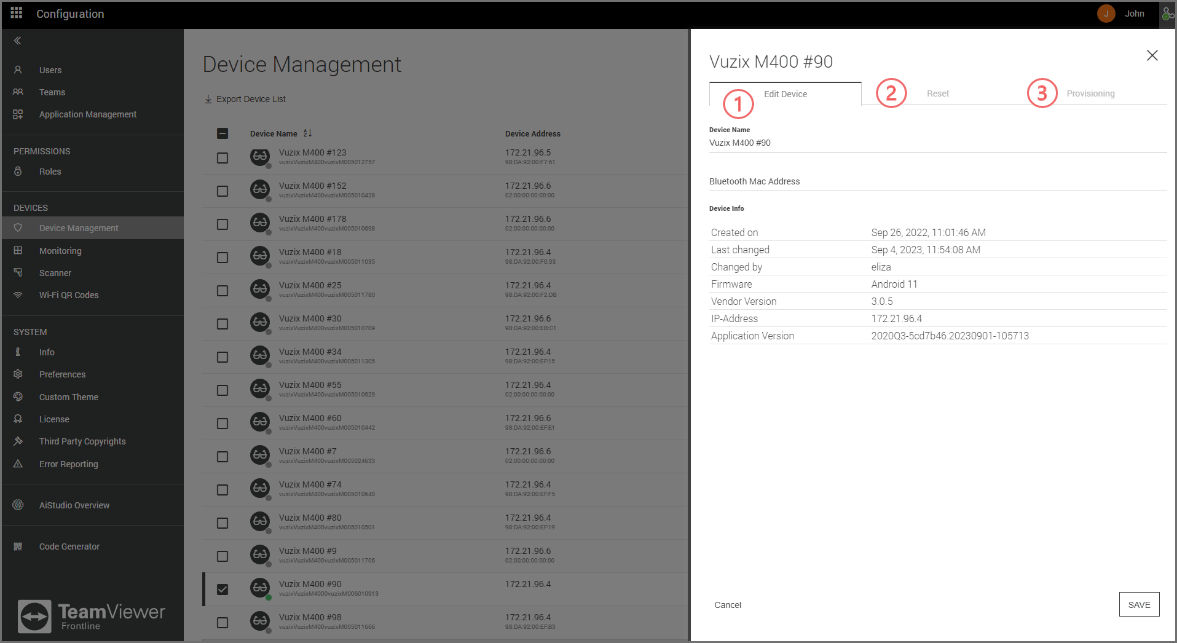Switch to the Edit Device tab
Screen dimensions: 1177x643
click(x=785, y=94)
